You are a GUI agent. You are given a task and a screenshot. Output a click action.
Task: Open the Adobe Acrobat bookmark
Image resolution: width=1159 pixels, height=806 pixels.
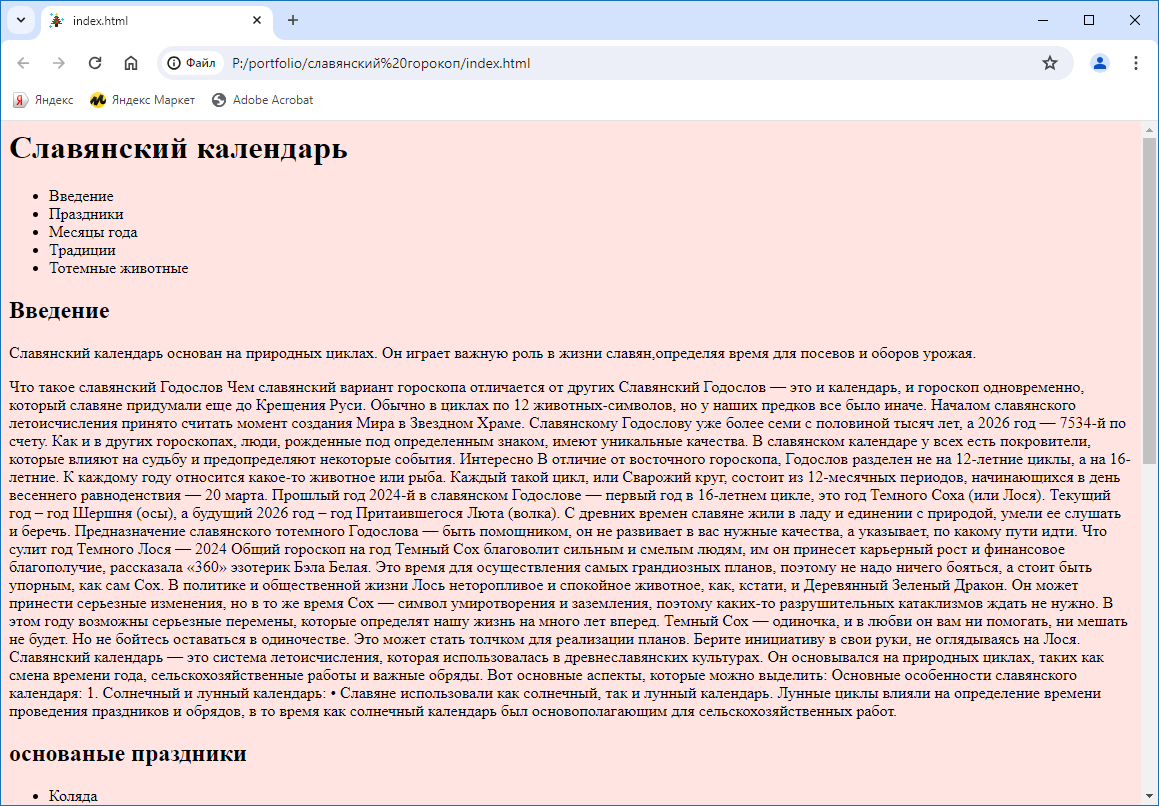[x=262, y=100]
